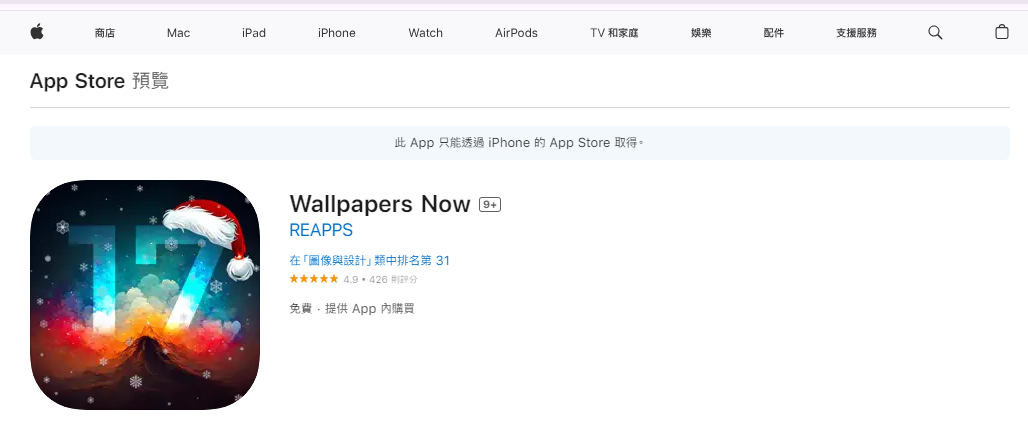Viewport: 1028px width, 430px height.
Task: Open the REAPPS developer link
Action: click(x=321, y=230)
